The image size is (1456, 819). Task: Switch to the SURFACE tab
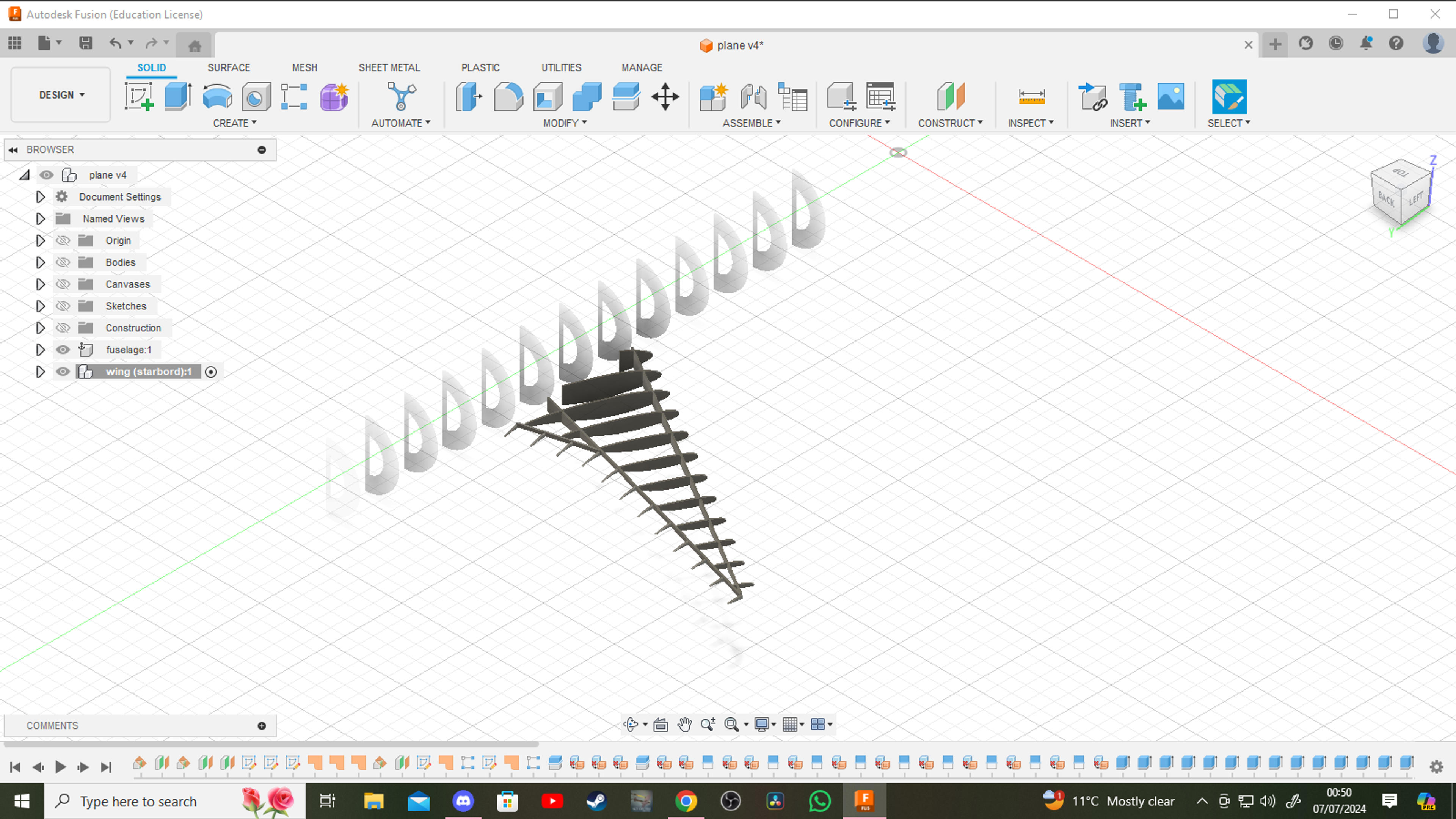pyautogui.click(x=228, y=67)
